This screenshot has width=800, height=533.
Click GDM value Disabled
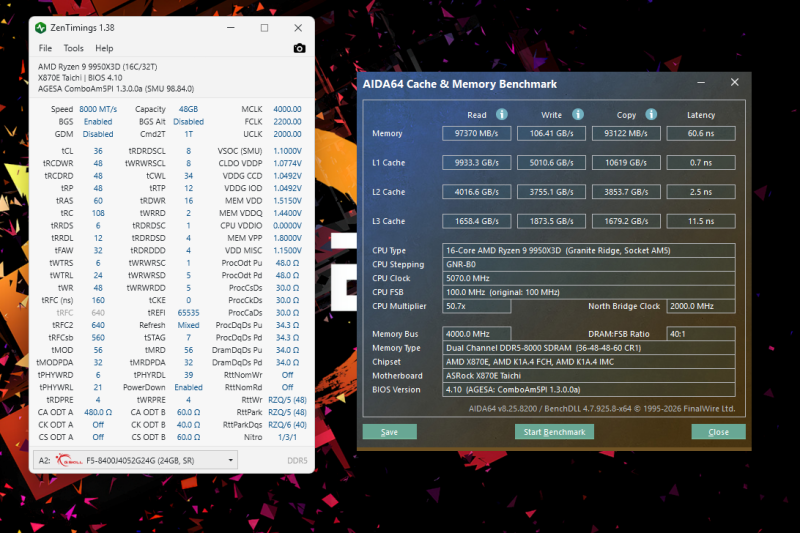click(98, 134)
